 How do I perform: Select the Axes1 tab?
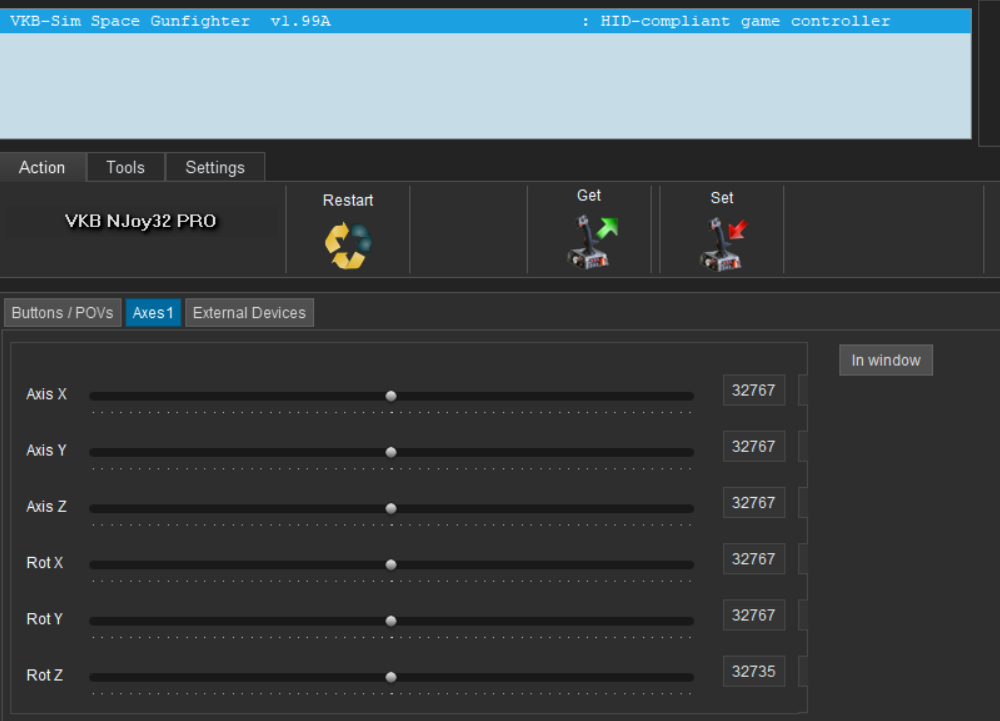(x=153, y=313)
